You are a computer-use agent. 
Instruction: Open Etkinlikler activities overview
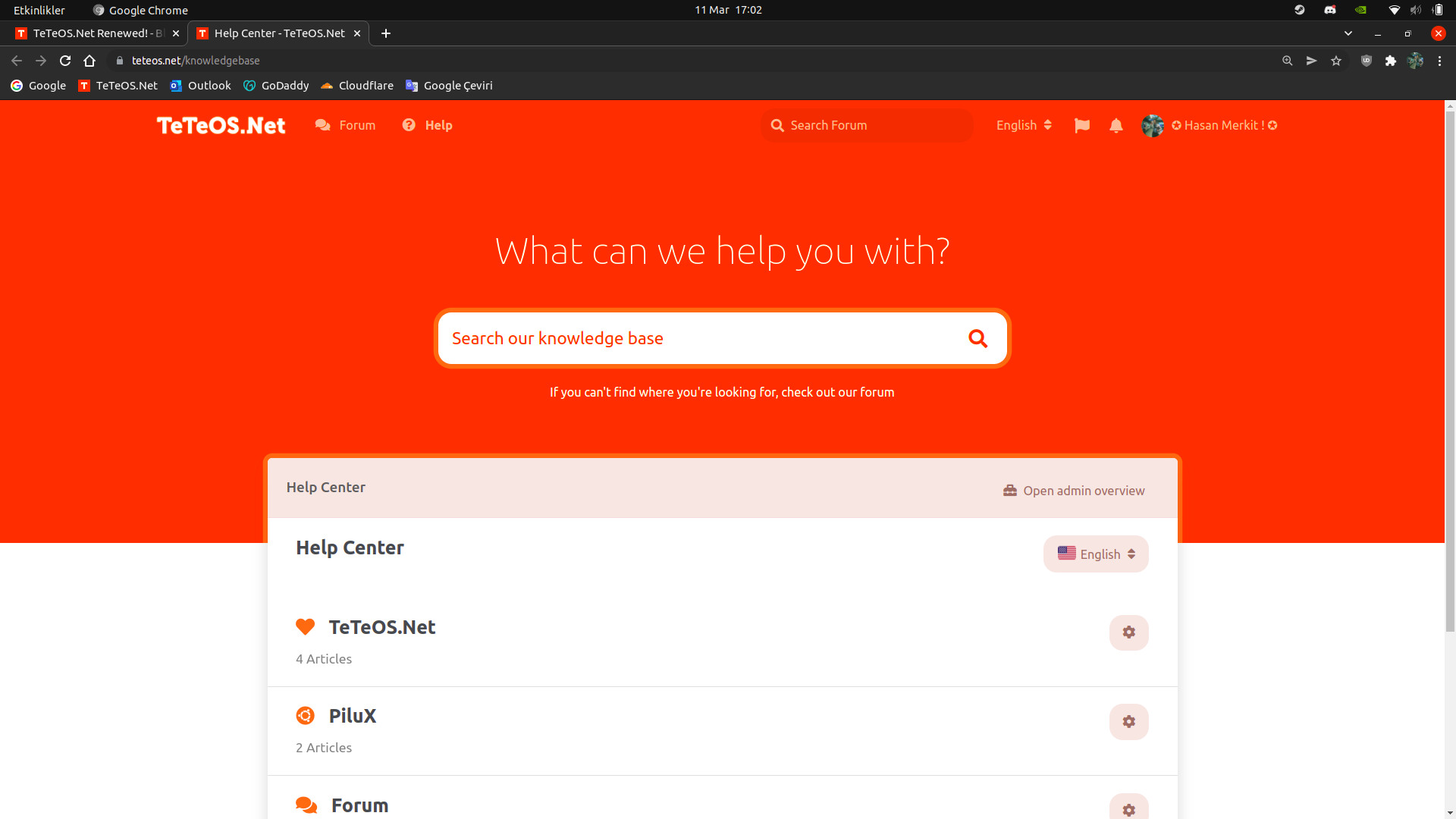coord(39,10)
